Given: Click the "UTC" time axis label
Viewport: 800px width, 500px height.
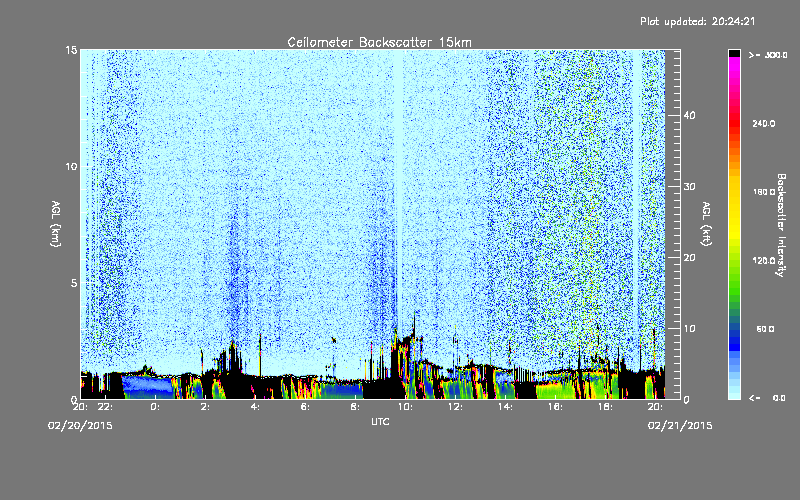Looking at the screenshot, I should 380,421.
